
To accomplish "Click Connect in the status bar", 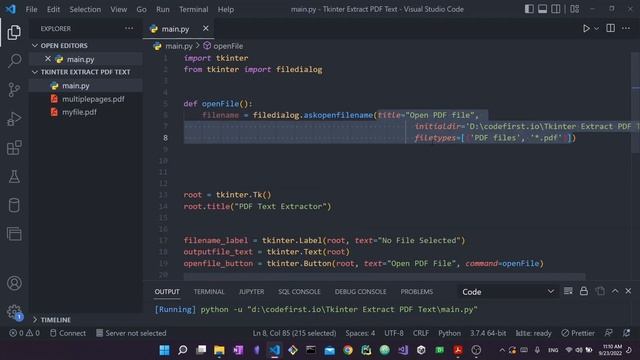I will coord(68,333).
